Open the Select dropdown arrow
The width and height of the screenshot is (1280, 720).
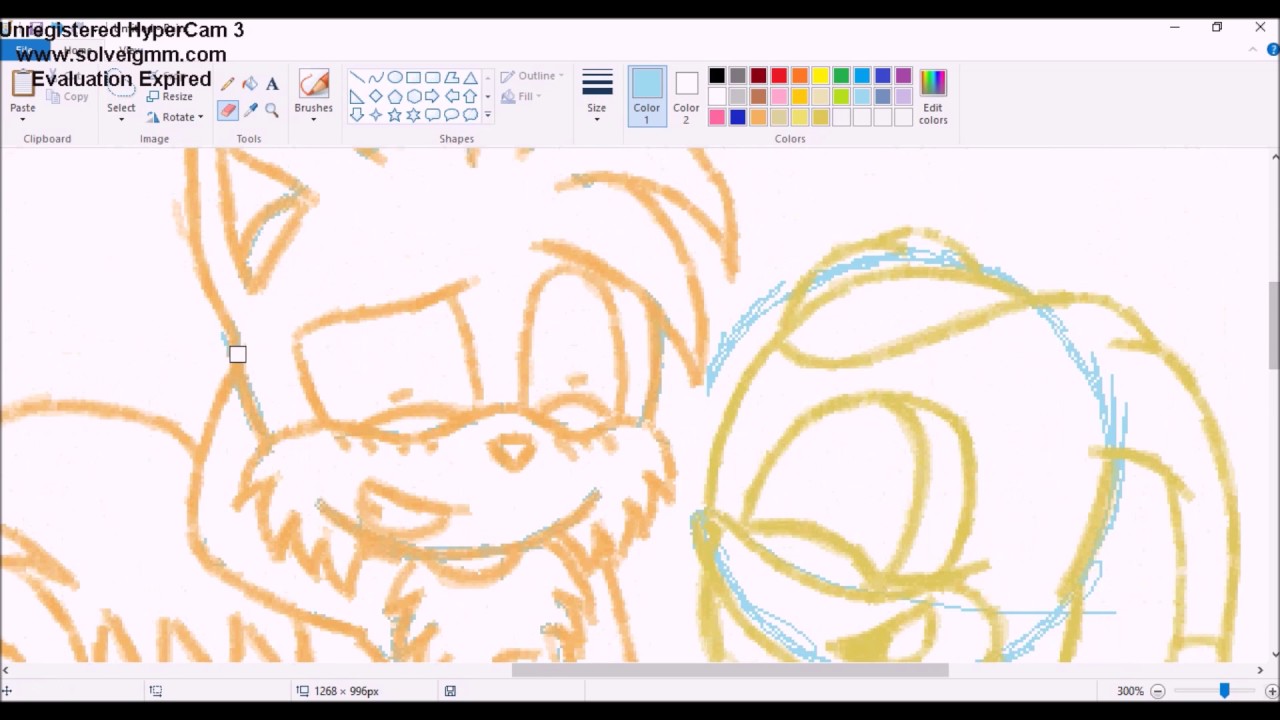tap(121, 119)
